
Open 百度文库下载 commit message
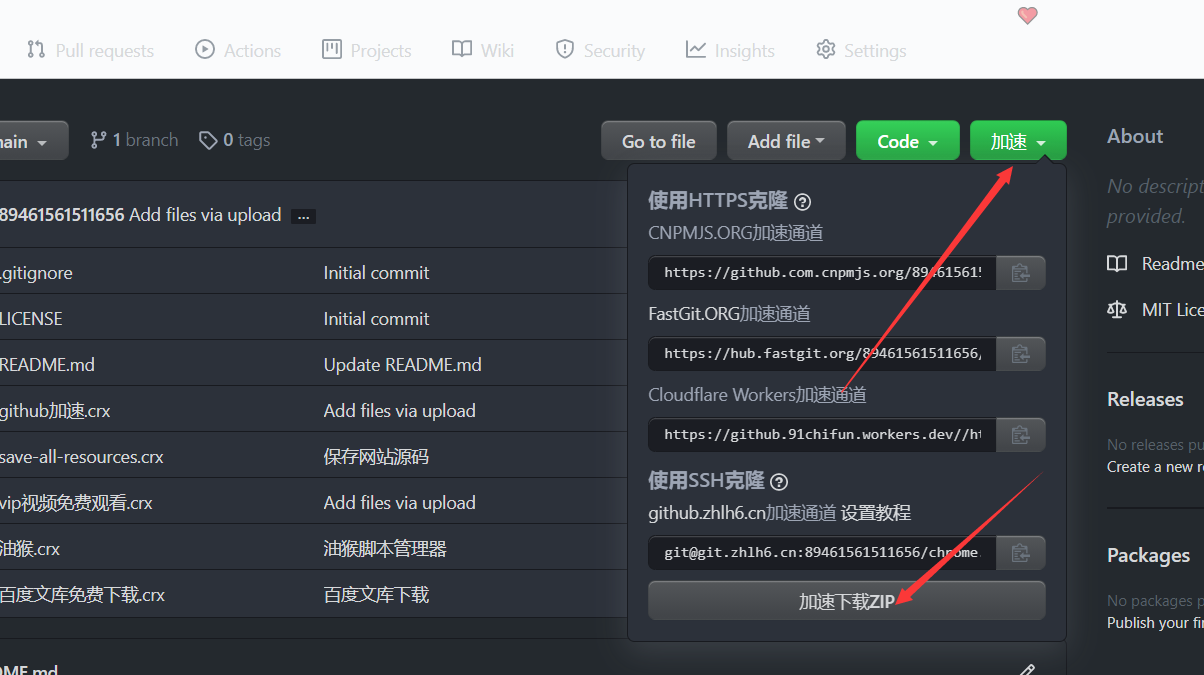click(x=376, y=595)
